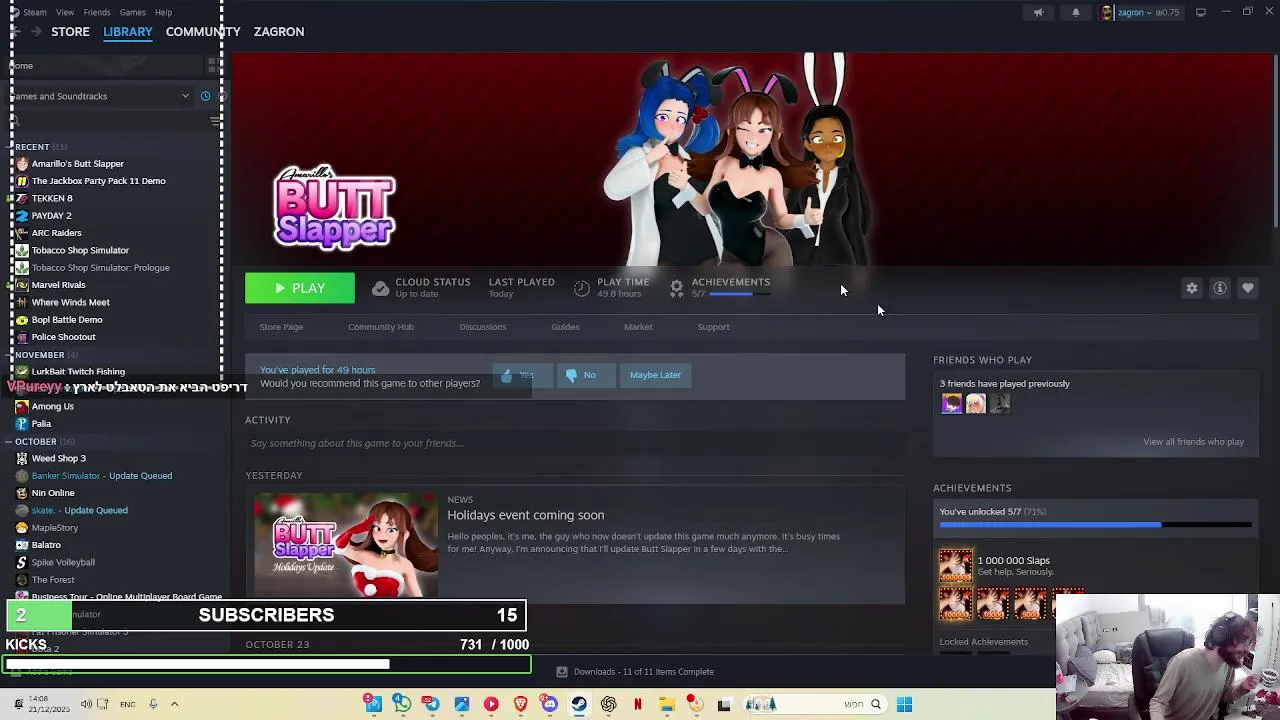Click the page vertical scrollbar
This screenshot has width=1280, height=720.
pos(1275,140)
